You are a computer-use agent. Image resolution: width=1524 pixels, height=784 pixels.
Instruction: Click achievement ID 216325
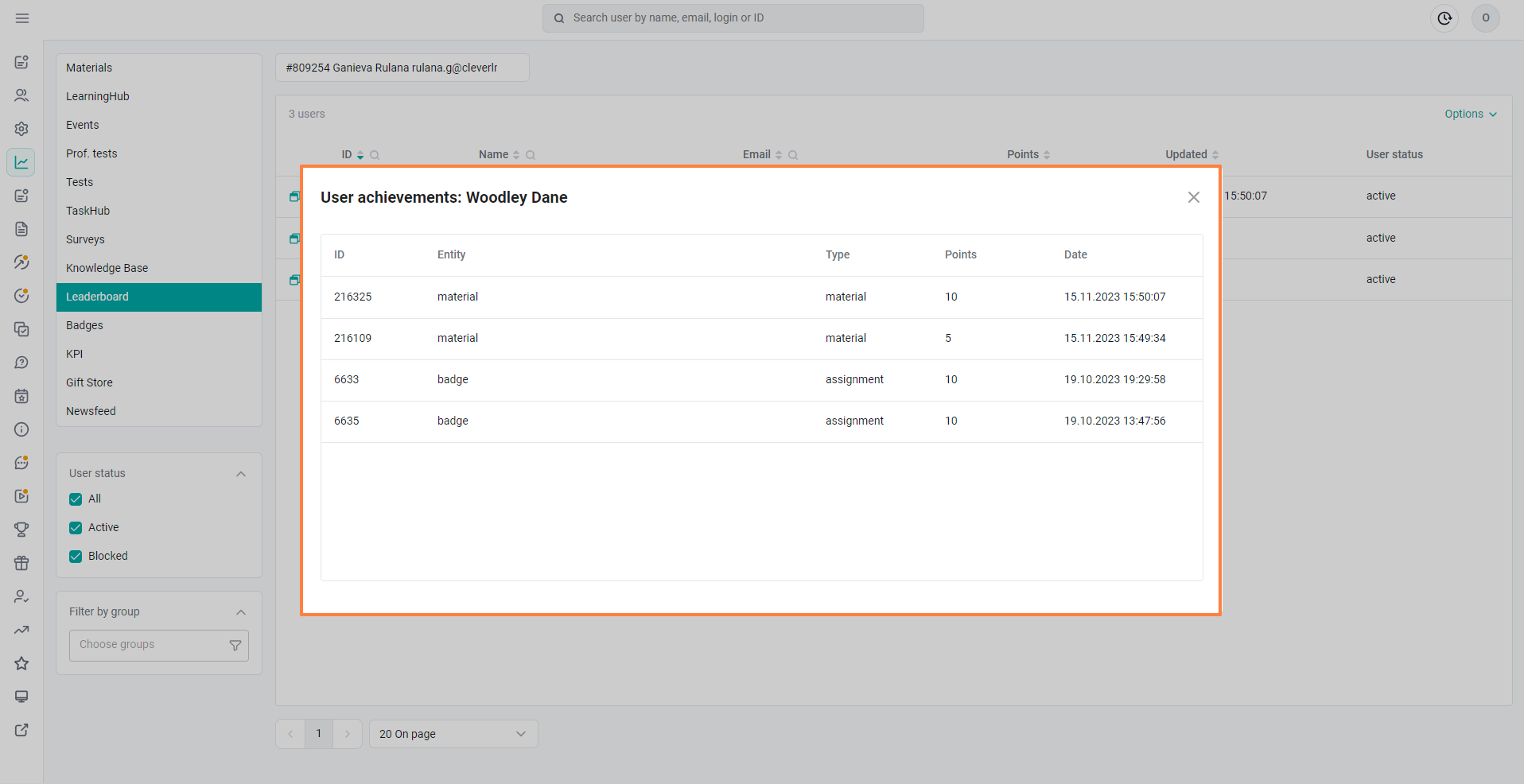coord(353,297)
